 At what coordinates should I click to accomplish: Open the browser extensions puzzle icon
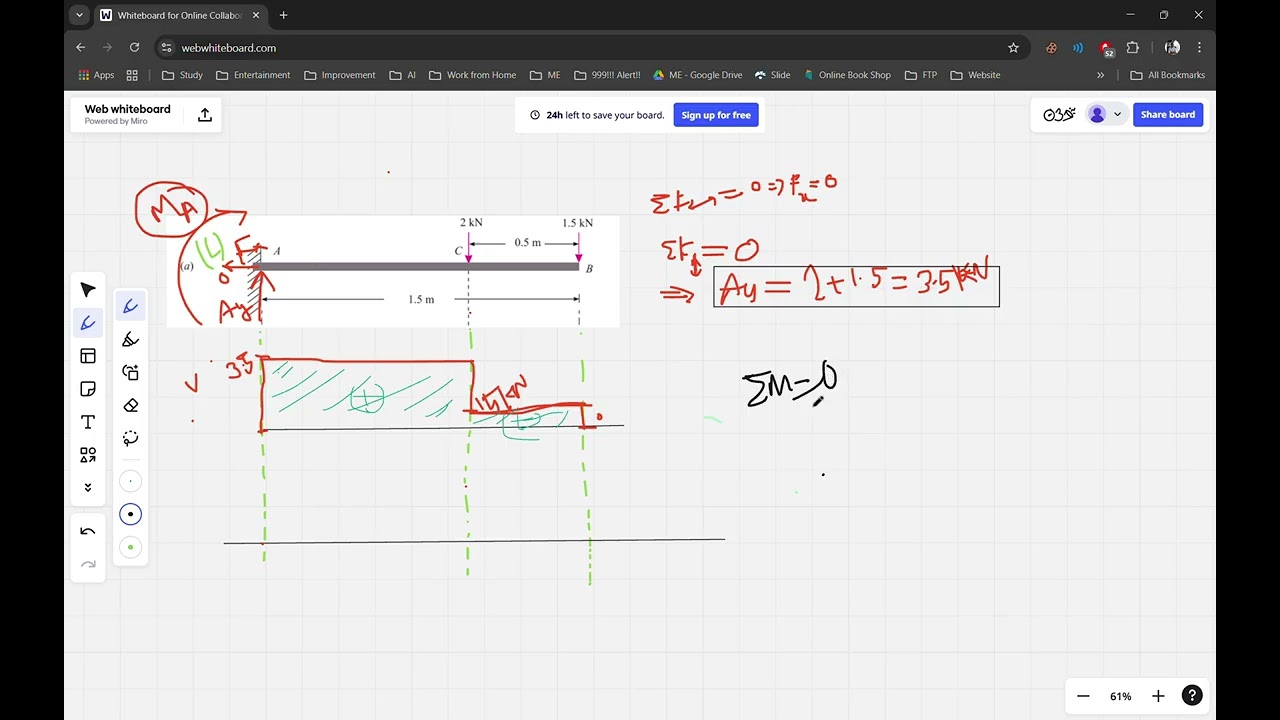tap(1133, 48)
